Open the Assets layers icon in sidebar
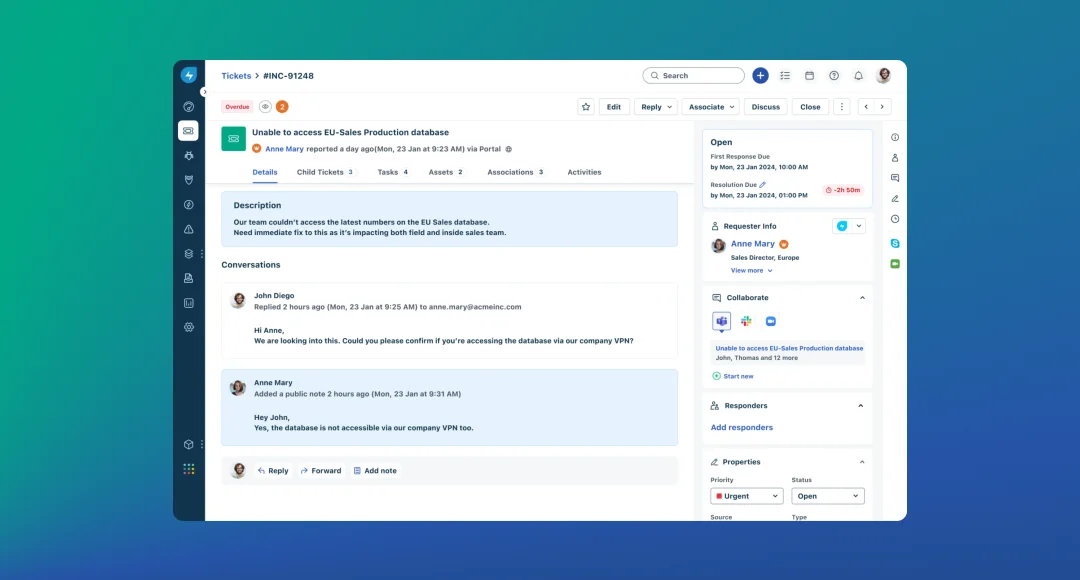 point(189,253)
